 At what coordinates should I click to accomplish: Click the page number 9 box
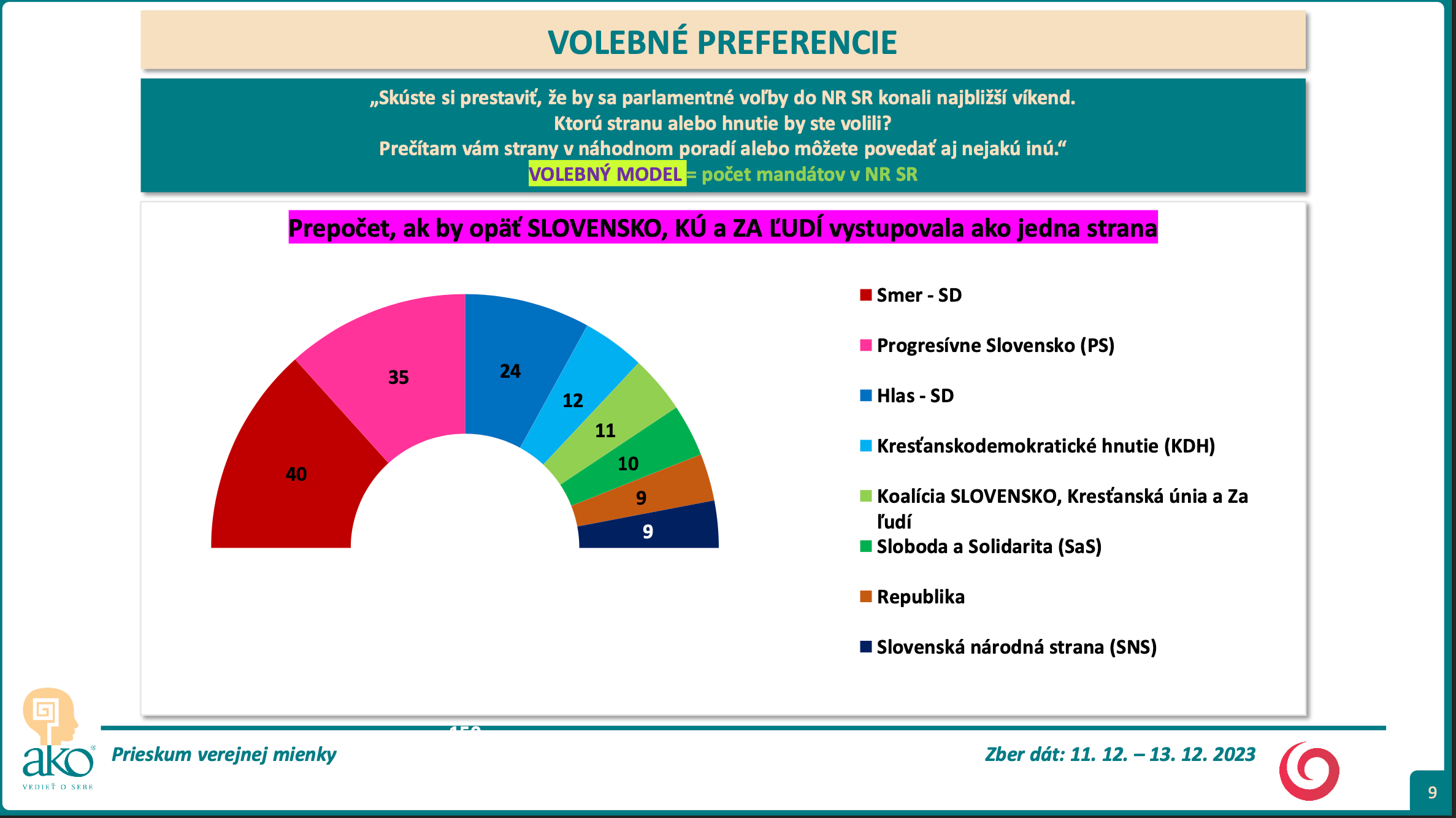tap(1432, 792)
